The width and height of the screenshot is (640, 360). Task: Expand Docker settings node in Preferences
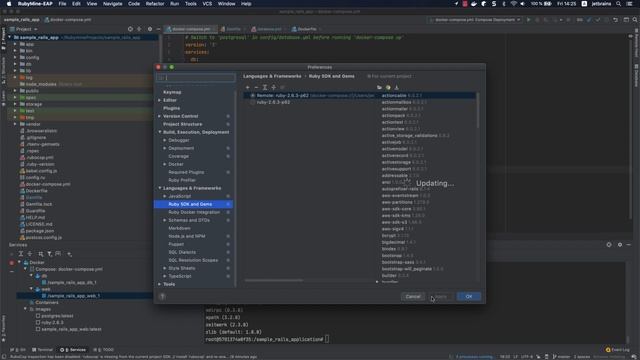(165, 164)
